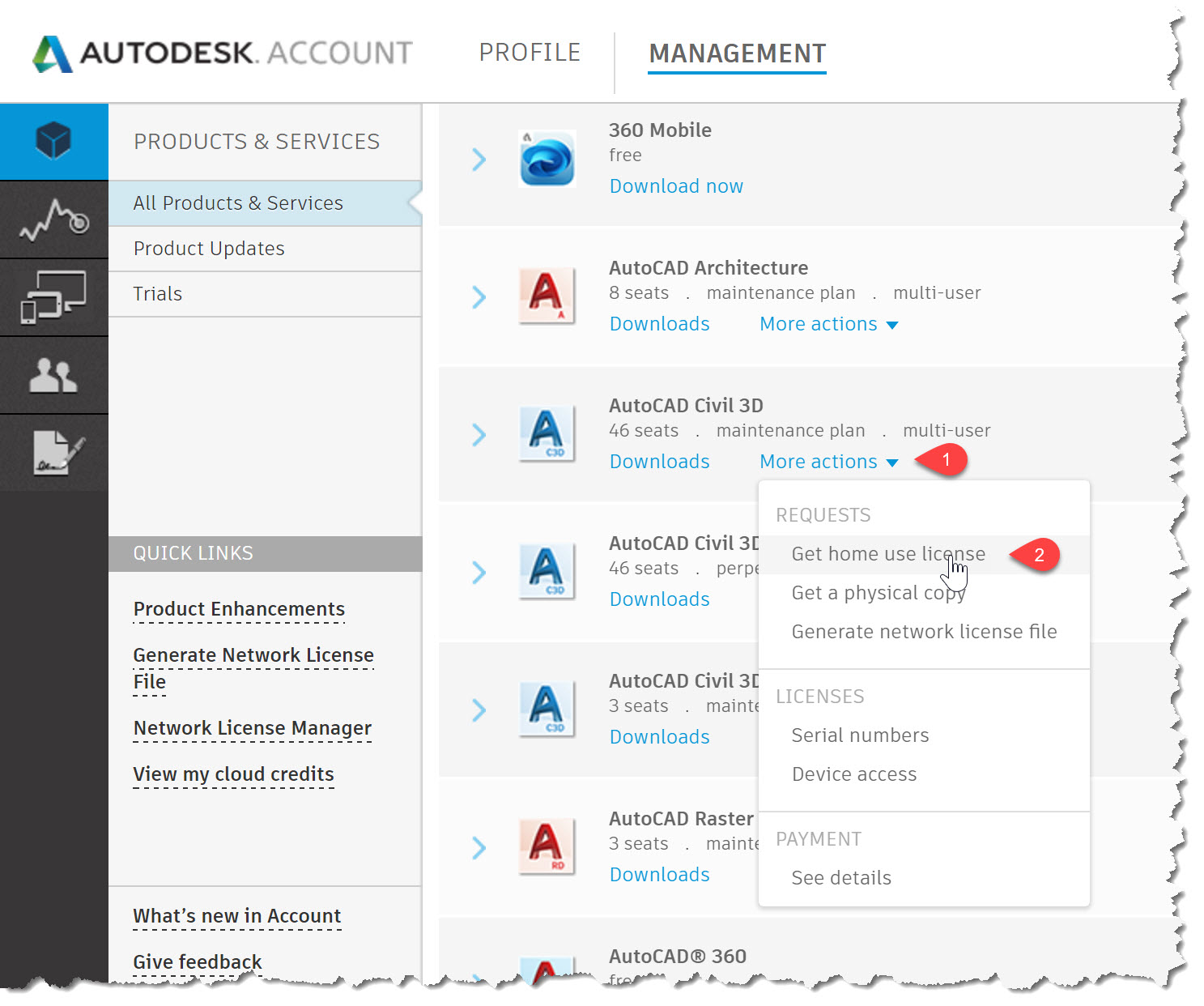Screen dimensions: 1204x1006
Task: Click Downloads for Civil 3D 46 seats perpetual
Action: click(x=659, y=599)
